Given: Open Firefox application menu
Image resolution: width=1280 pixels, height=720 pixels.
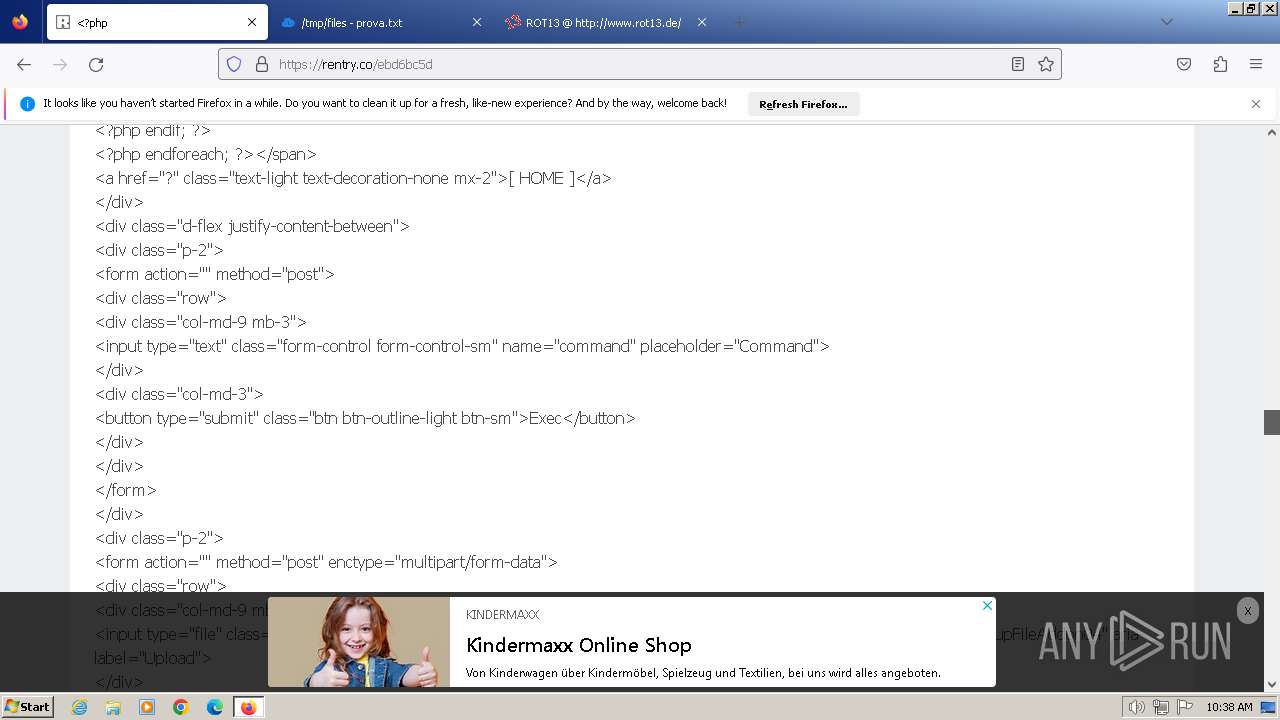Looking at the screenshot, I should click(1256, 64).
